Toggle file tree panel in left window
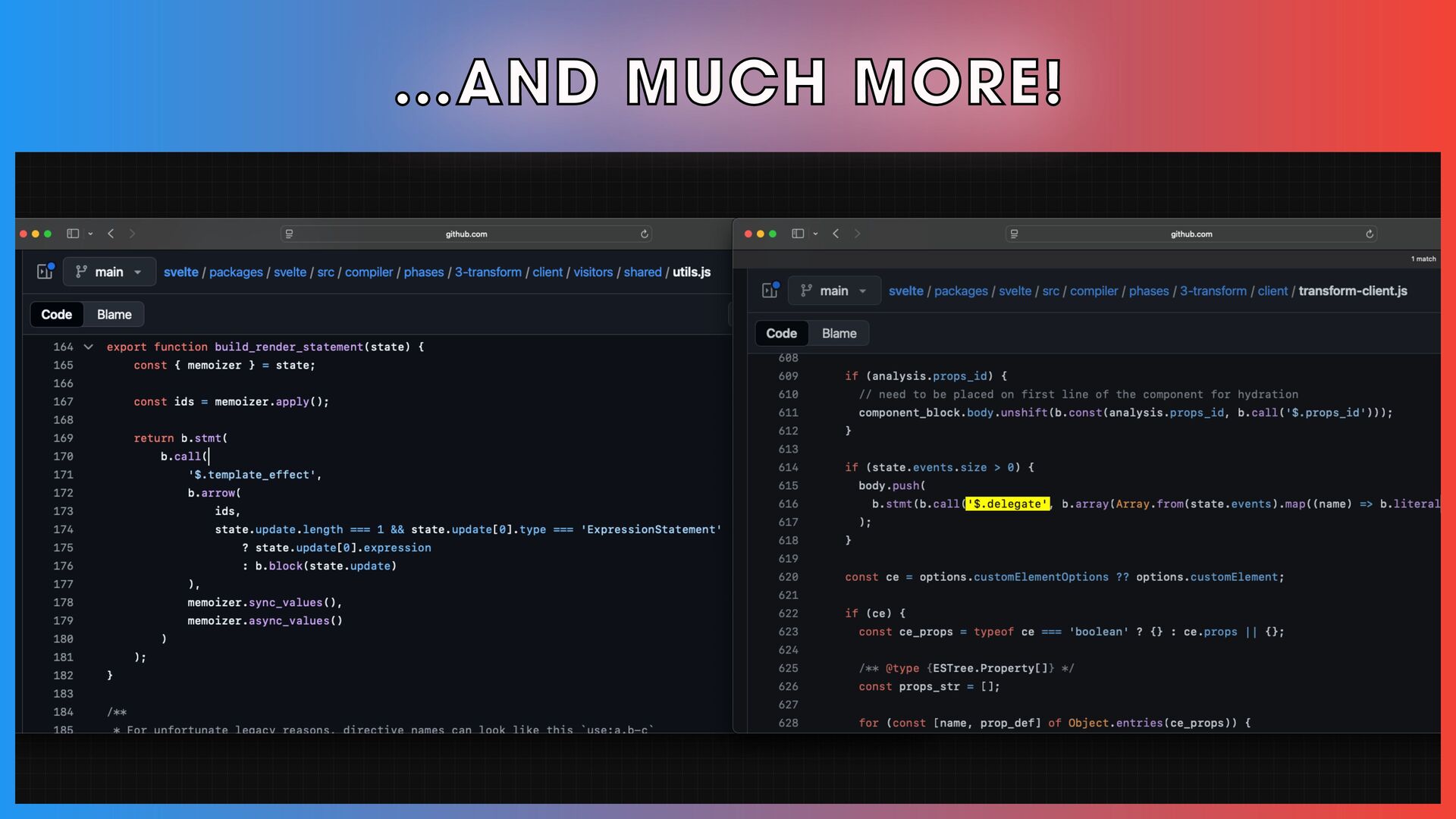 45,271
